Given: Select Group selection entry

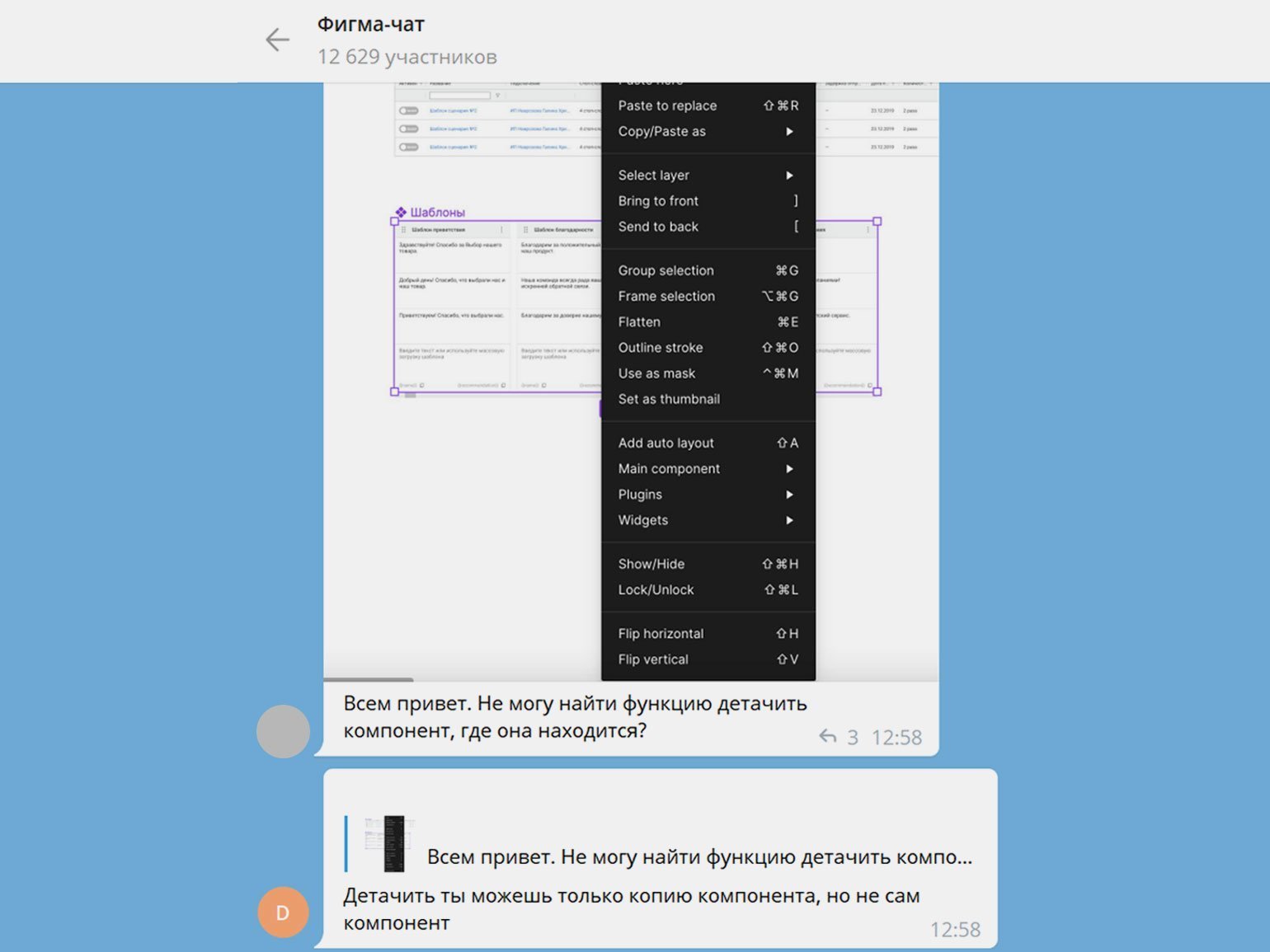Looking at the screenshot, I should point(708,270).
